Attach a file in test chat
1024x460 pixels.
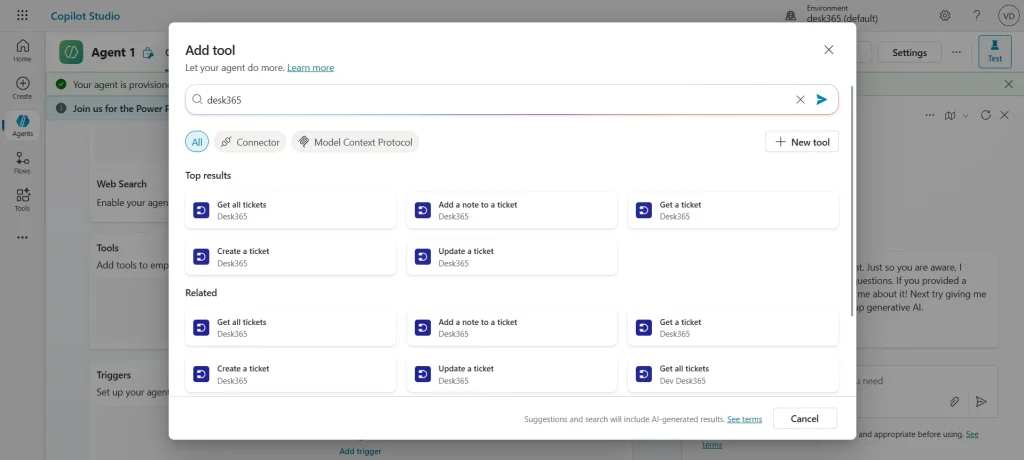click(x=954, y=401)
